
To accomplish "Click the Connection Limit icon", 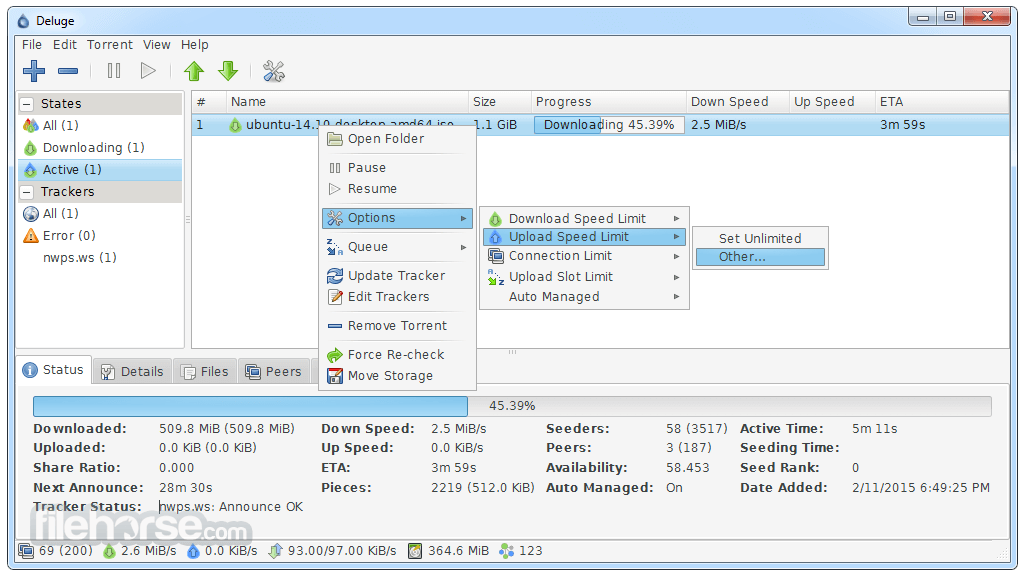I will coord(496,256).
